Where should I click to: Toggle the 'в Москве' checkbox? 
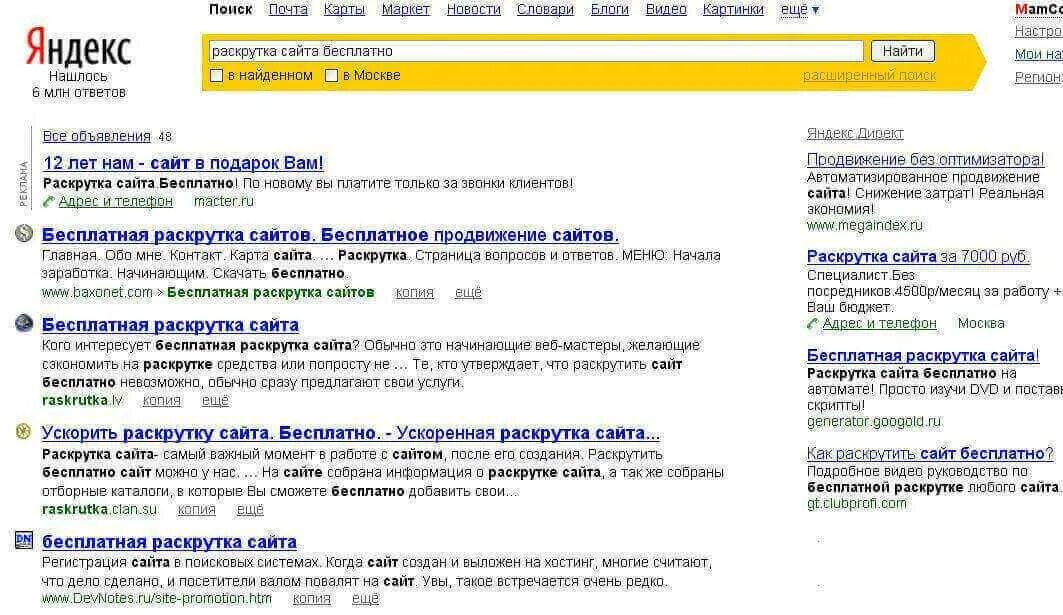coord(332,75)
